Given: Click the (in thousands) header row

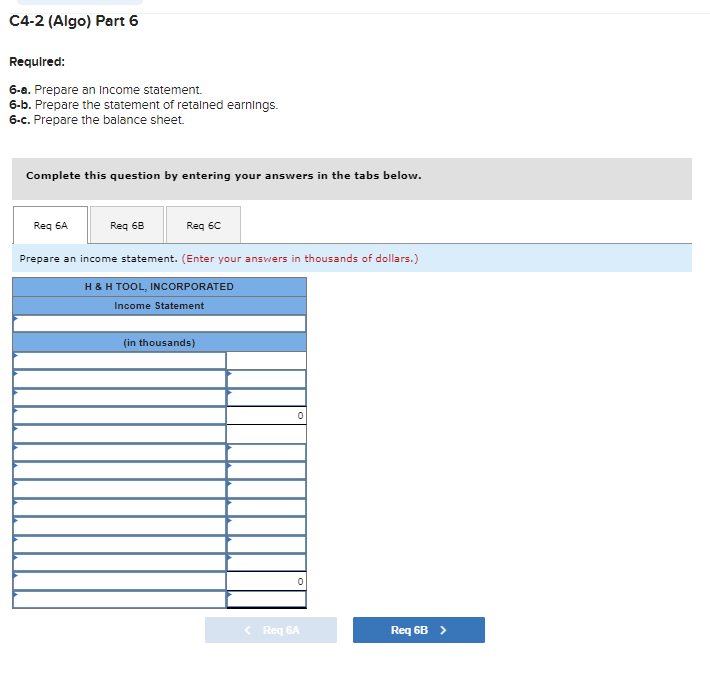Looking at the screenshot, I should point(159,343).
